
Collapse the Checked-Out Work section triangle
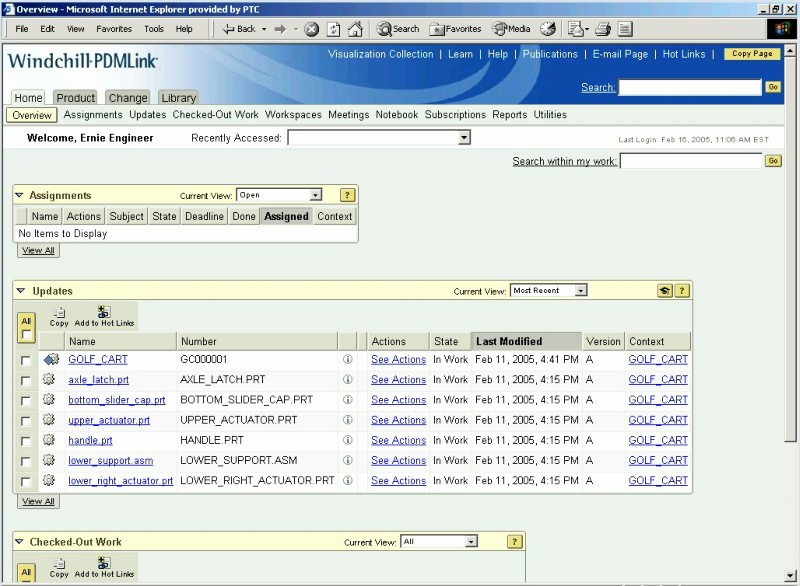(19, 542)
